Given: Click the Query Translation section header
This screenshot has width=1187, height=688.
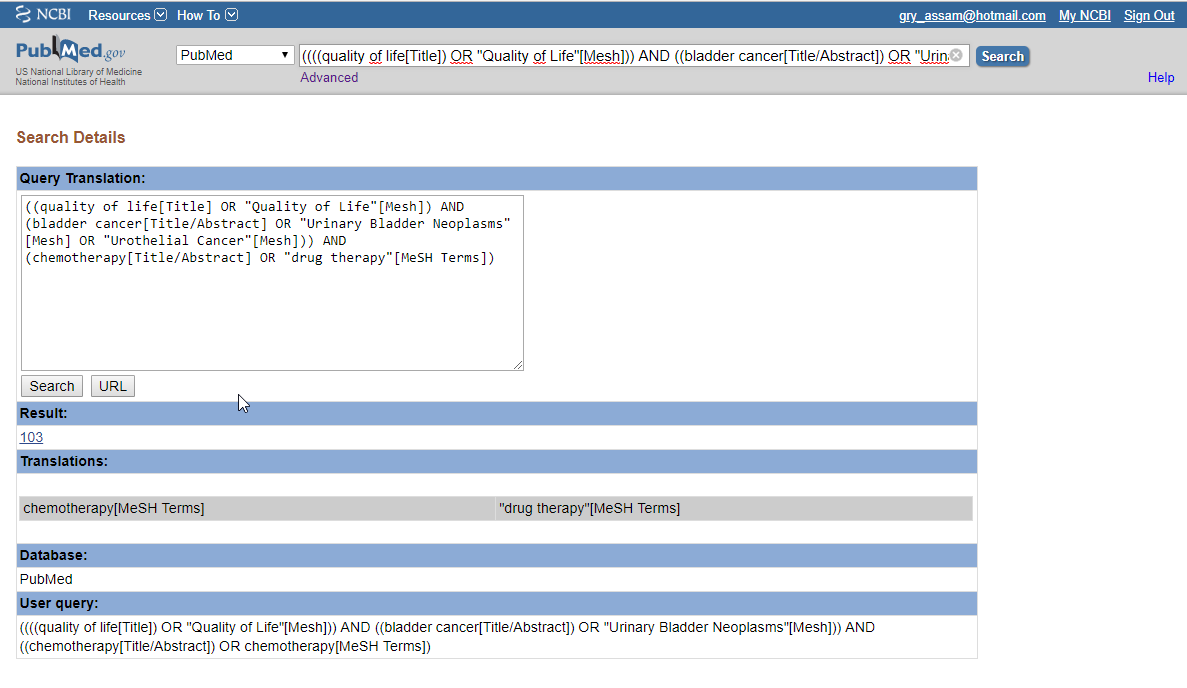Looking at the screenshot, I should tap(497, 179).
